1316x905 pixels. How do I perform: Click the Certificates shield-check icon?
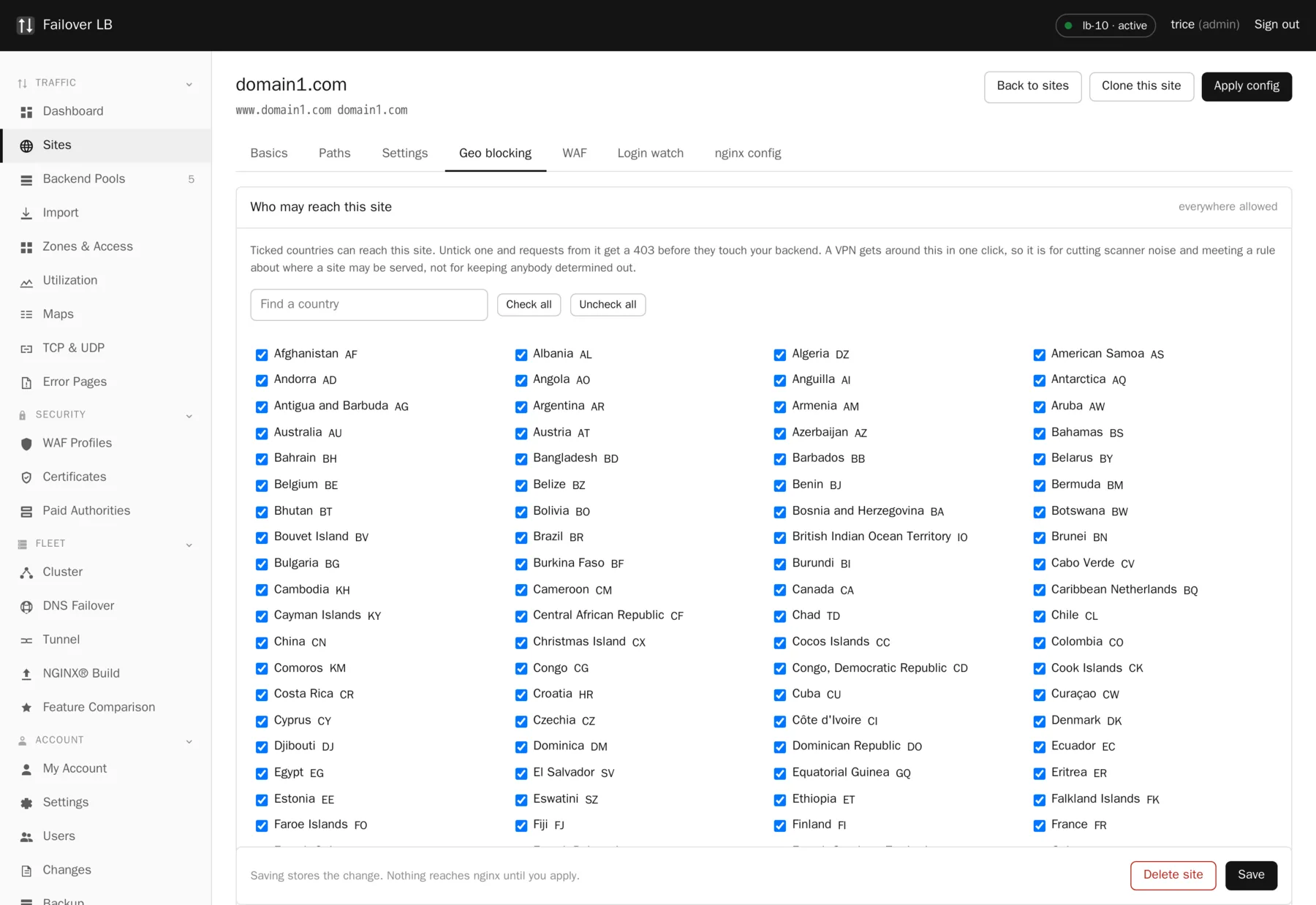pos(26,477)
